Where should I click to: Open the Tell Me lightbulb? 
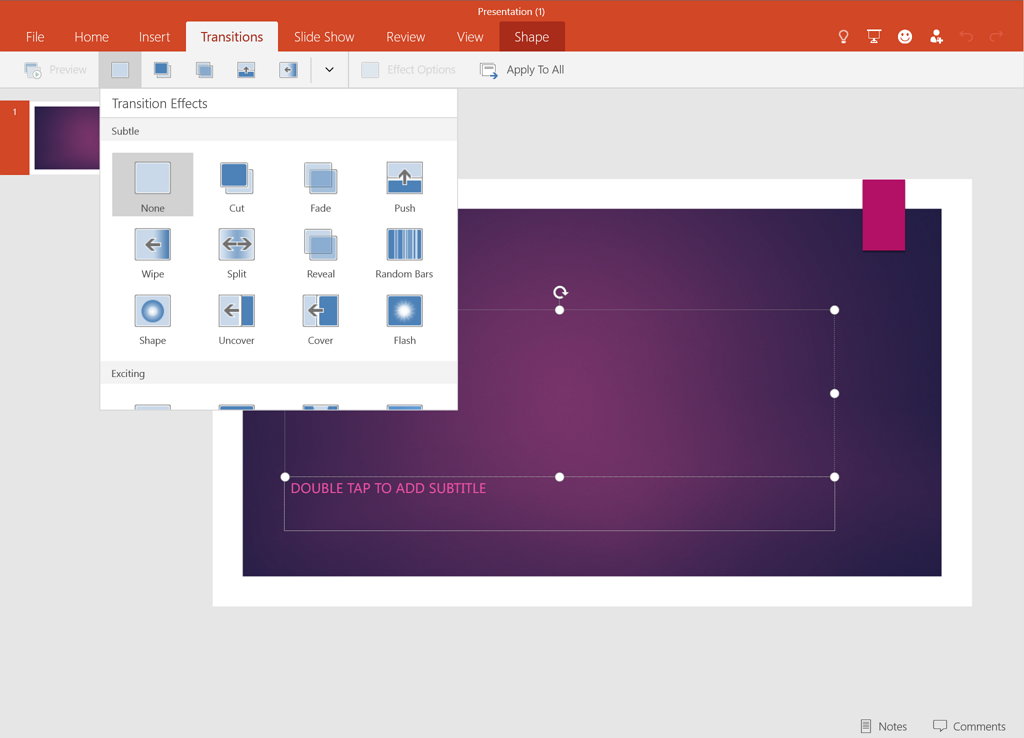coord(843,36)
